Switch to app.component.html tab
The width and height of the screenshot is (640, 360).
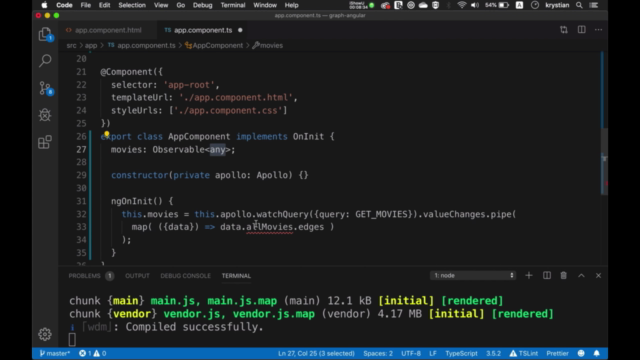(x=108, y=30)
